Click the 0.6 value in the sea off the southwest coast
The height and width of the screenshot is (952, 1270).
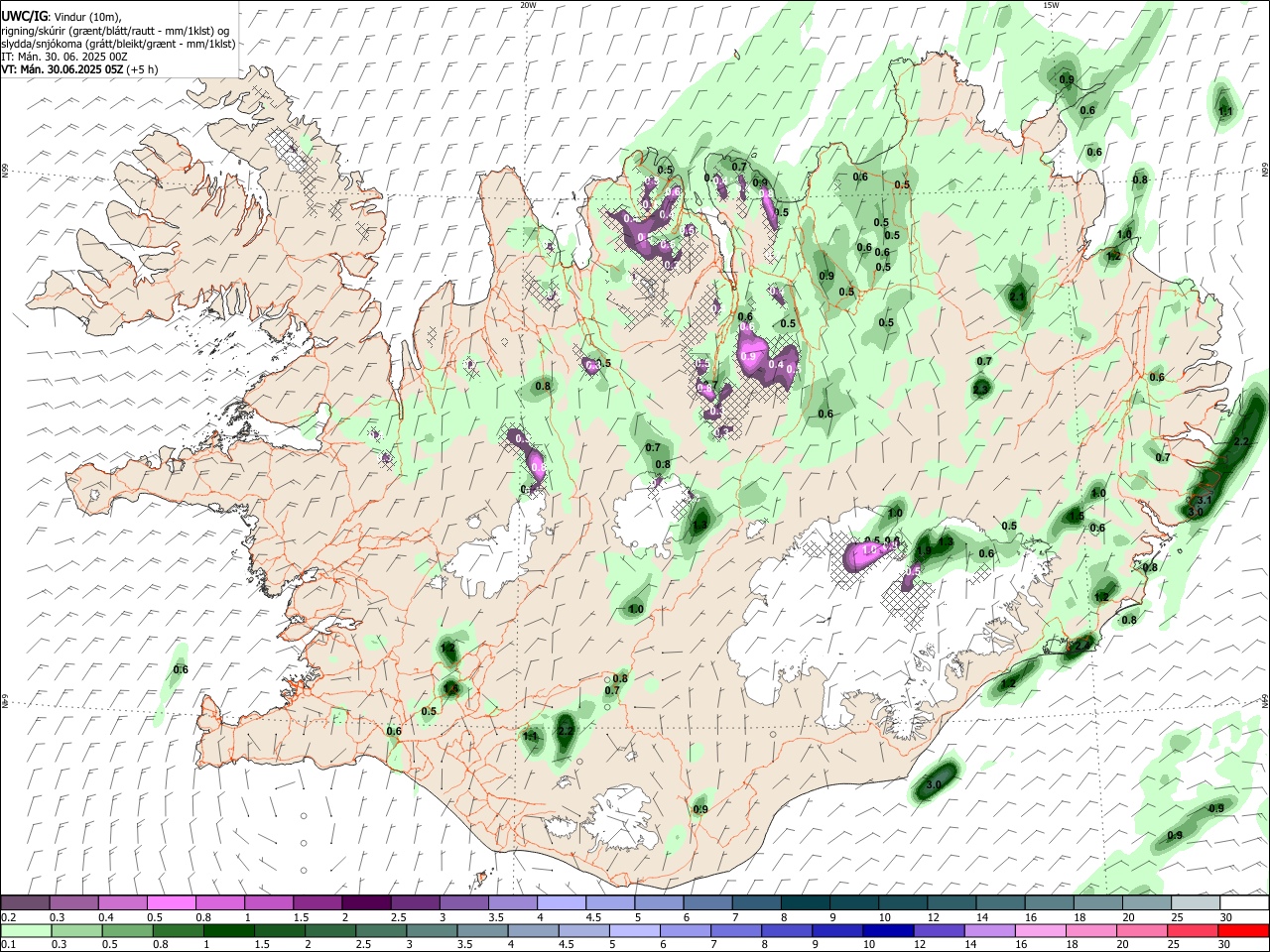[x=181, y=669]
